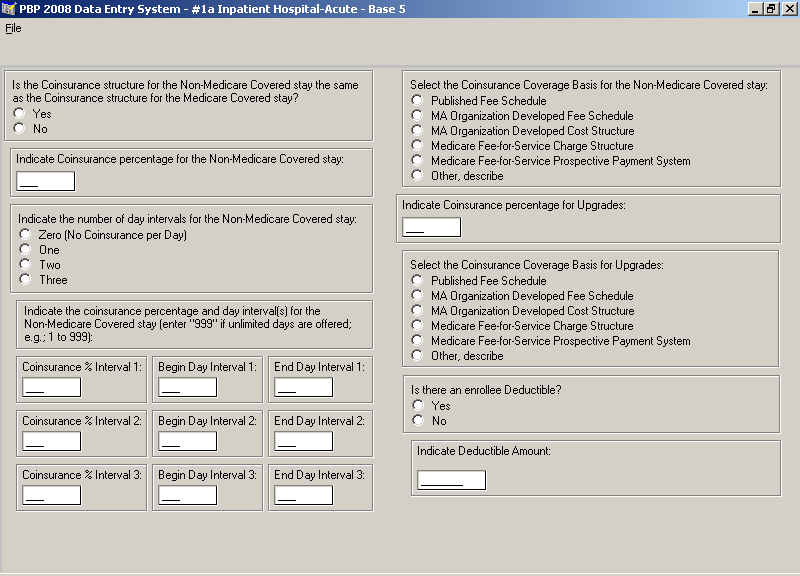This screenshot has width=800, height=576.
Task: Select Yes for same Coinsurance structure
Action: tap(19, 113)
